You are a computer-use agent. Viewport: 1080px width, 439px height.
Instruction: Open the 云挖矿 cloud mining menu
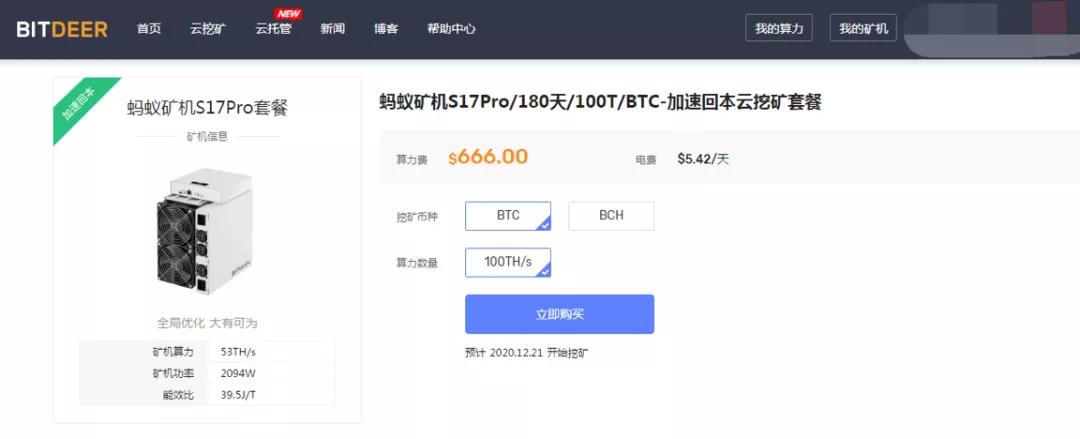point(208,29)
